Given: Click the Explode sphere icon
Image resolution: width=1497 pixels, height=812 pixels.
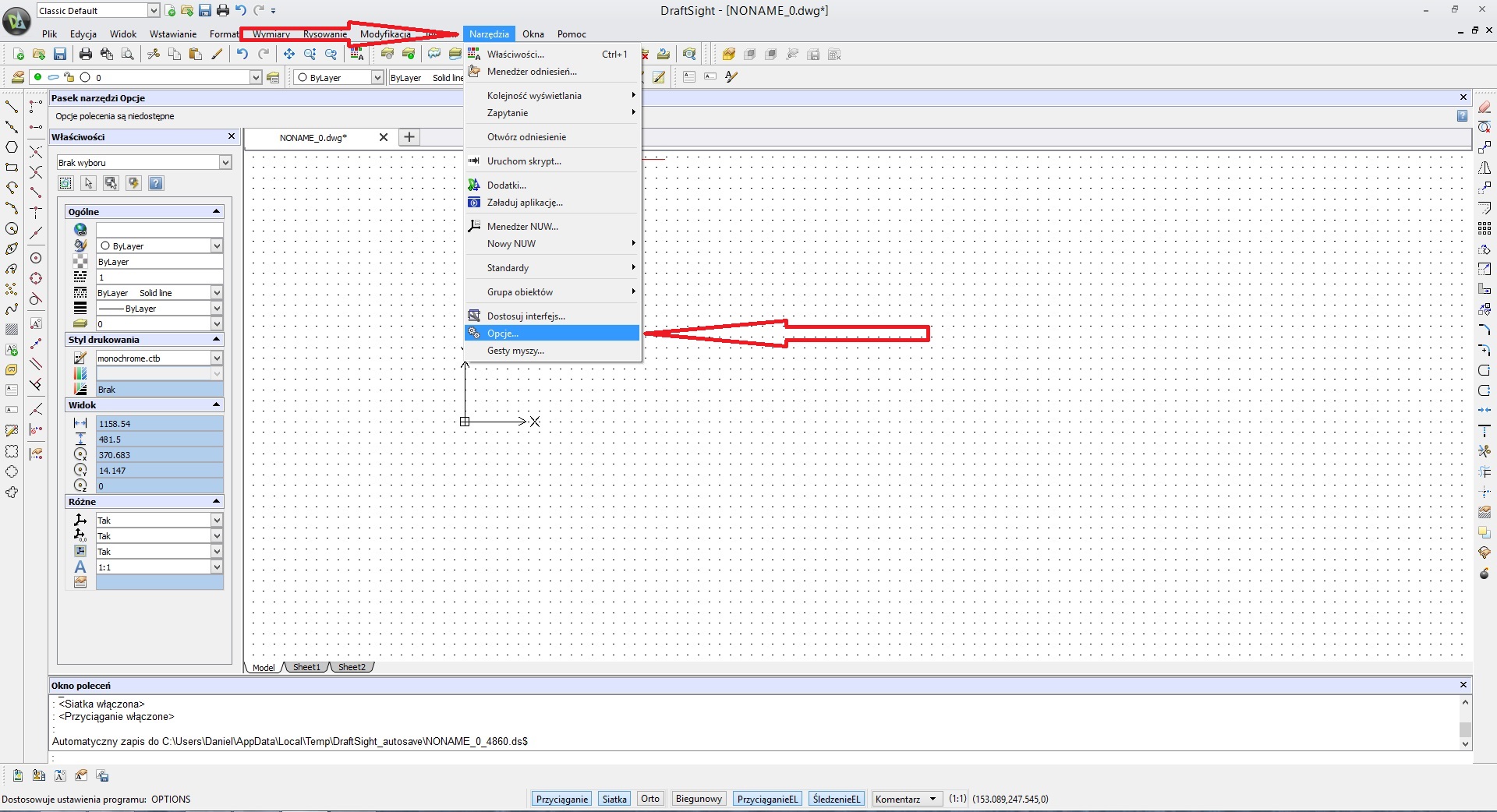Looking at the screenshot, I should [1485, 573].
